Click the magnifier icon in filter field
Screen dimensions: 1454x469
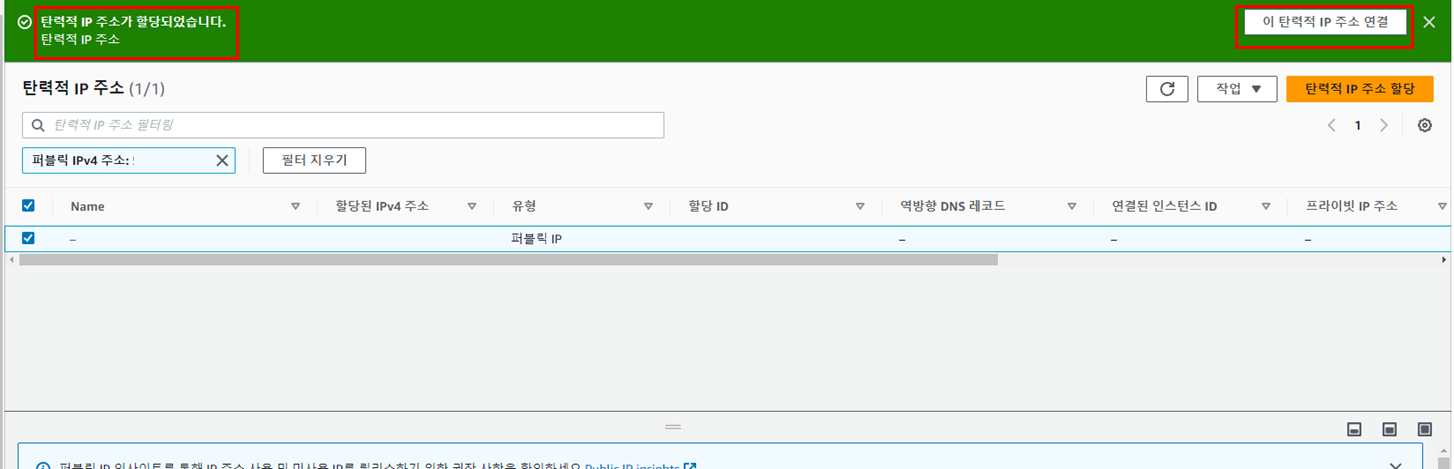[x=38, y=125]
